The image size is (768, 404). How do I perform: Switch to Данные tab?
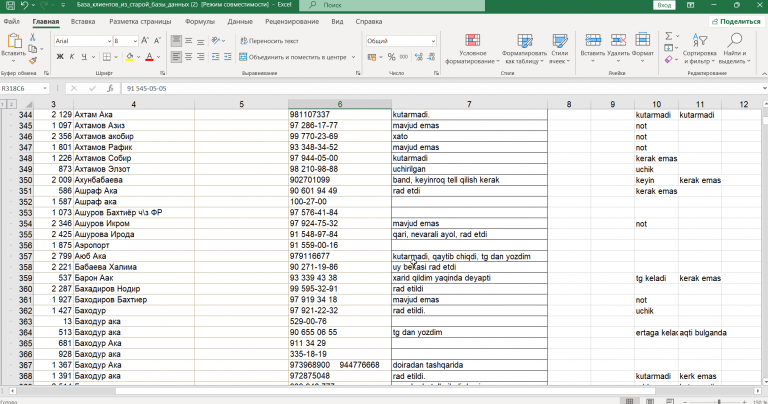point(240,22)
